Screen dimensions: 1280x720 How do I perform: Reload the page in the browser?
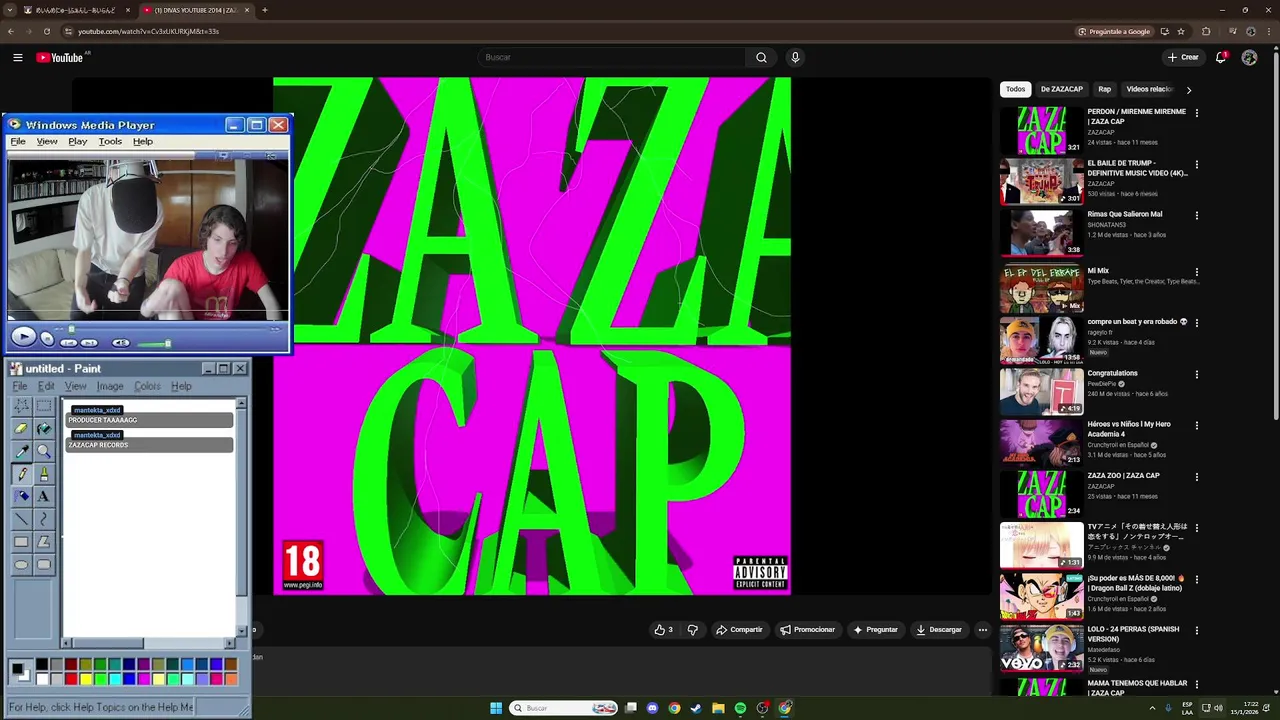click(x=46, y=31)
